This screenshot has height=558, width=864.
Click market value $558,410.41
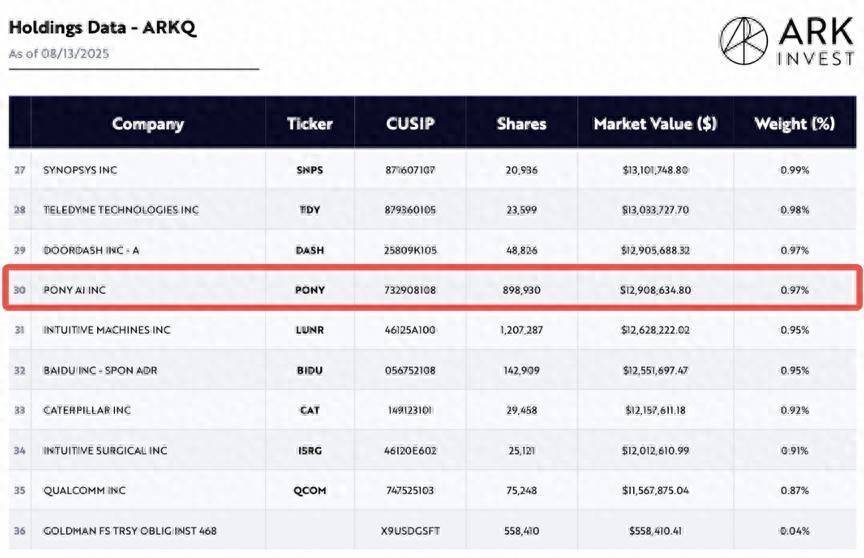[655, 531]
